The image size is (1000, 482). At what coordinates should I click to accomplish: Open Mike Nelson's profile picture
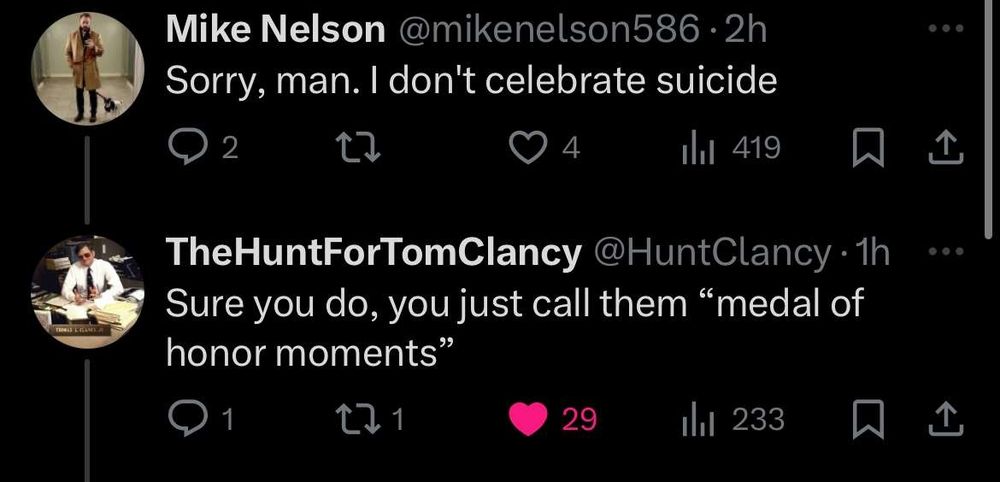coord(89,70)
